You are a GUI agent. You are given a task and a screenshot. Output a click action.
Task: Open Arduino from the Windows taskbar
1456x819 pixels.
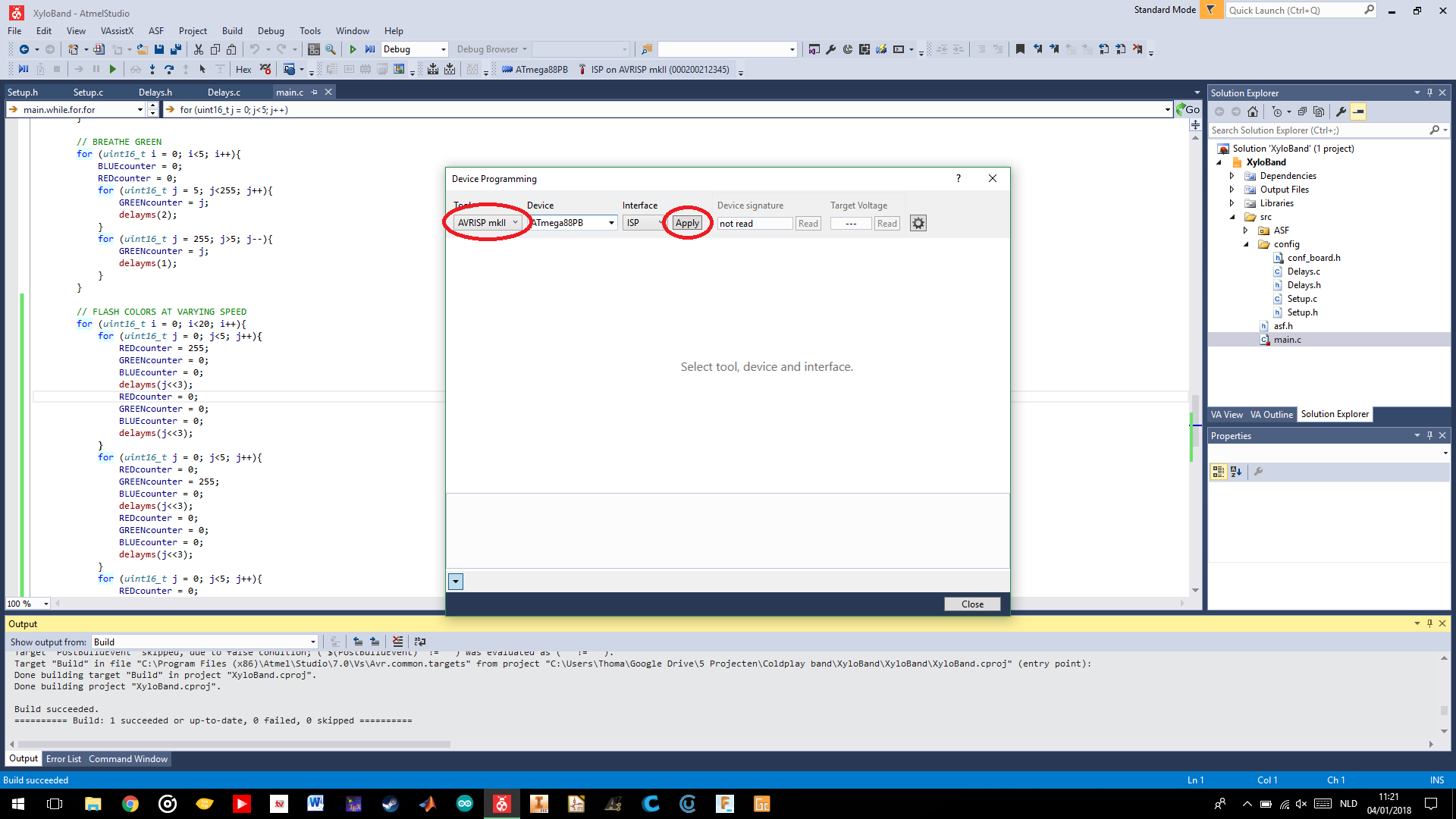465,804
